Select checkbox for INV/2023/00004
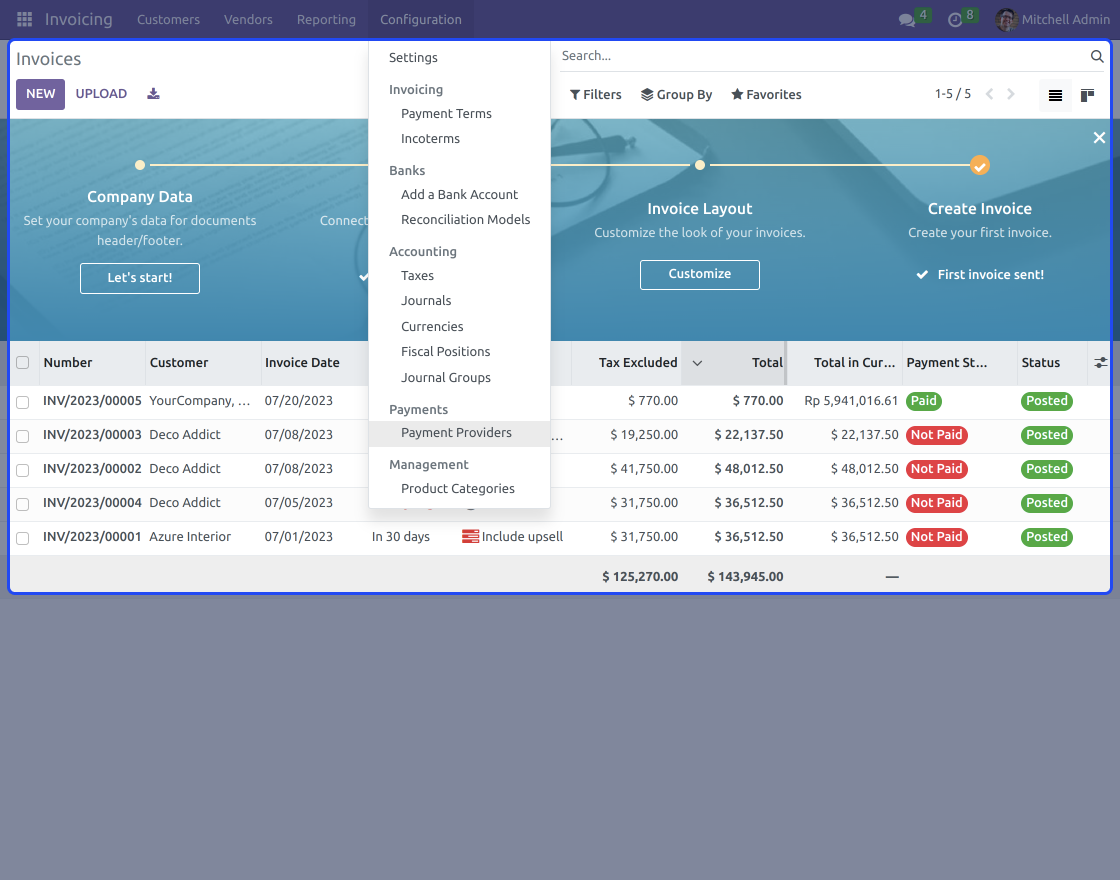This screenshot has width=1120, height=880. [23, 504]
